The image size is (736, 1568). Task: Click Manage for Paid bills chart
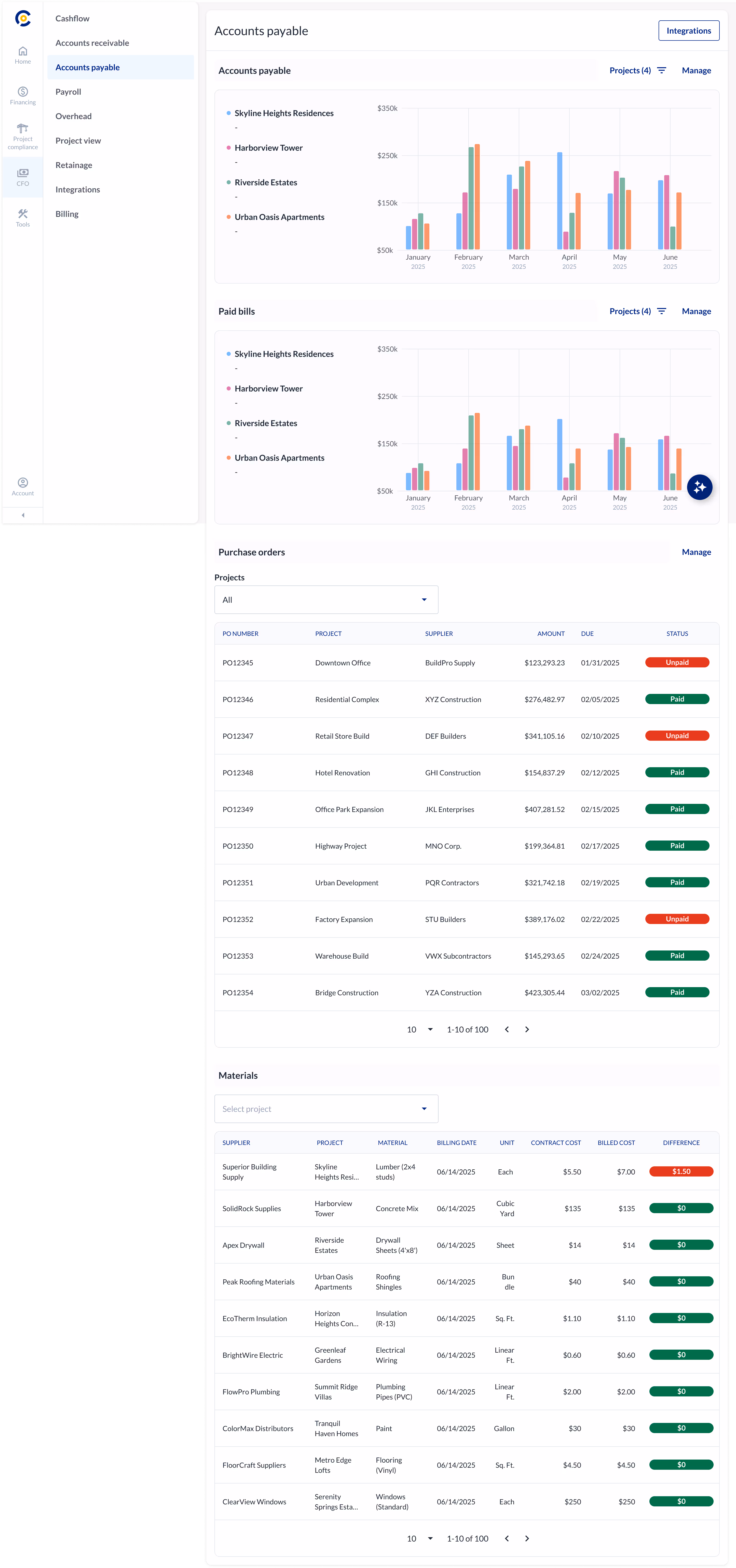[x=697, y=311]
